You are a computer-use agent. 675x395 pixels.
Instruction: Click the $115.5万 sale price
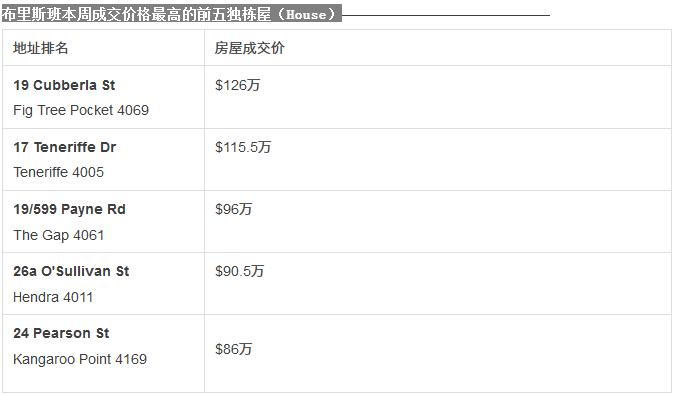pos(243,147)
